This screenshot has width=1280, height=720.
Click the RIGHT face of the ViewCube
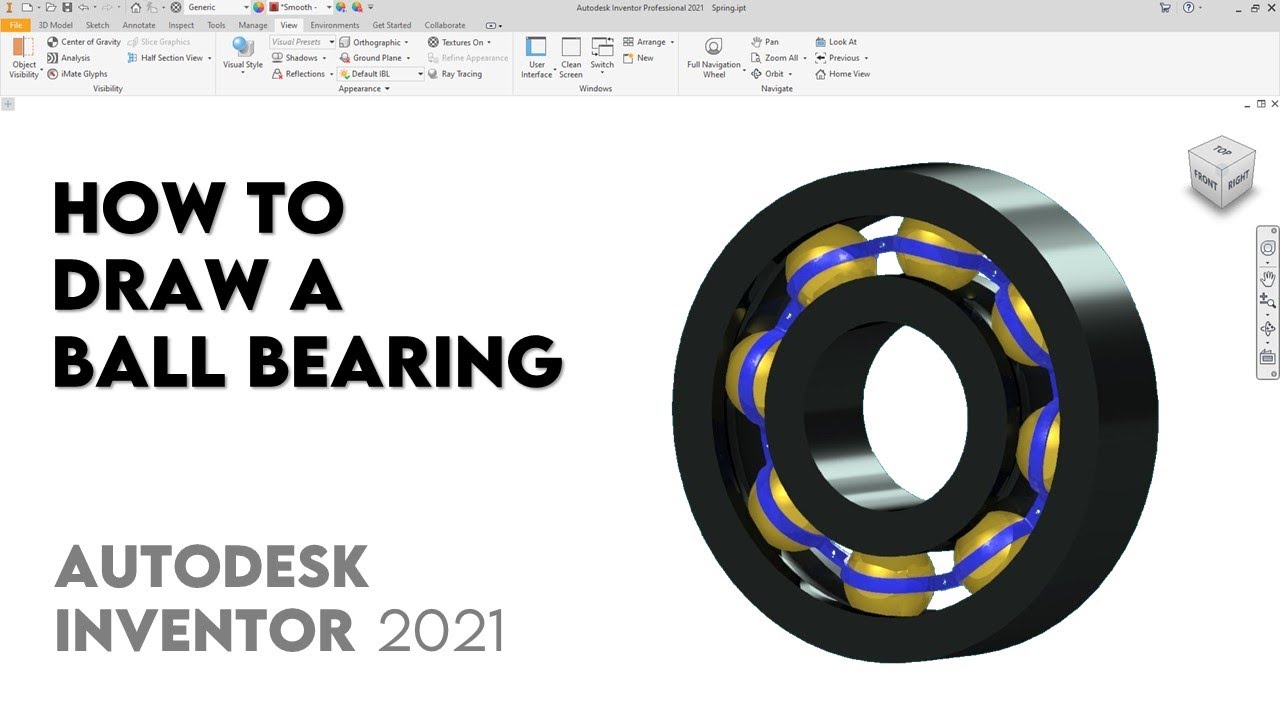point(1237,180)
